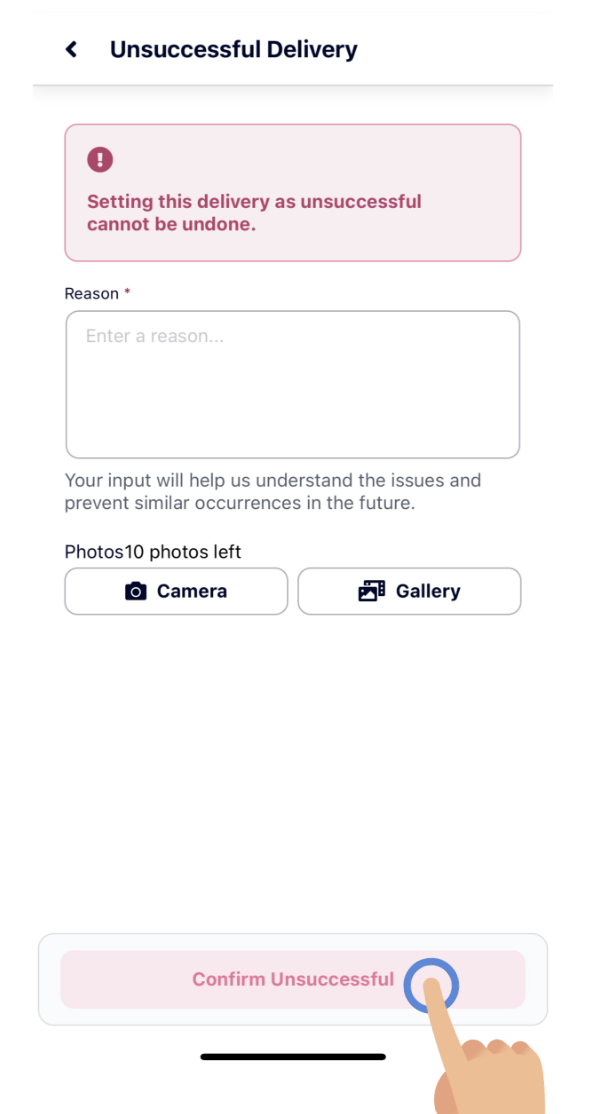Tap the 'Your input will help us' helper text
606x1114 pixels.
[273, 492]
